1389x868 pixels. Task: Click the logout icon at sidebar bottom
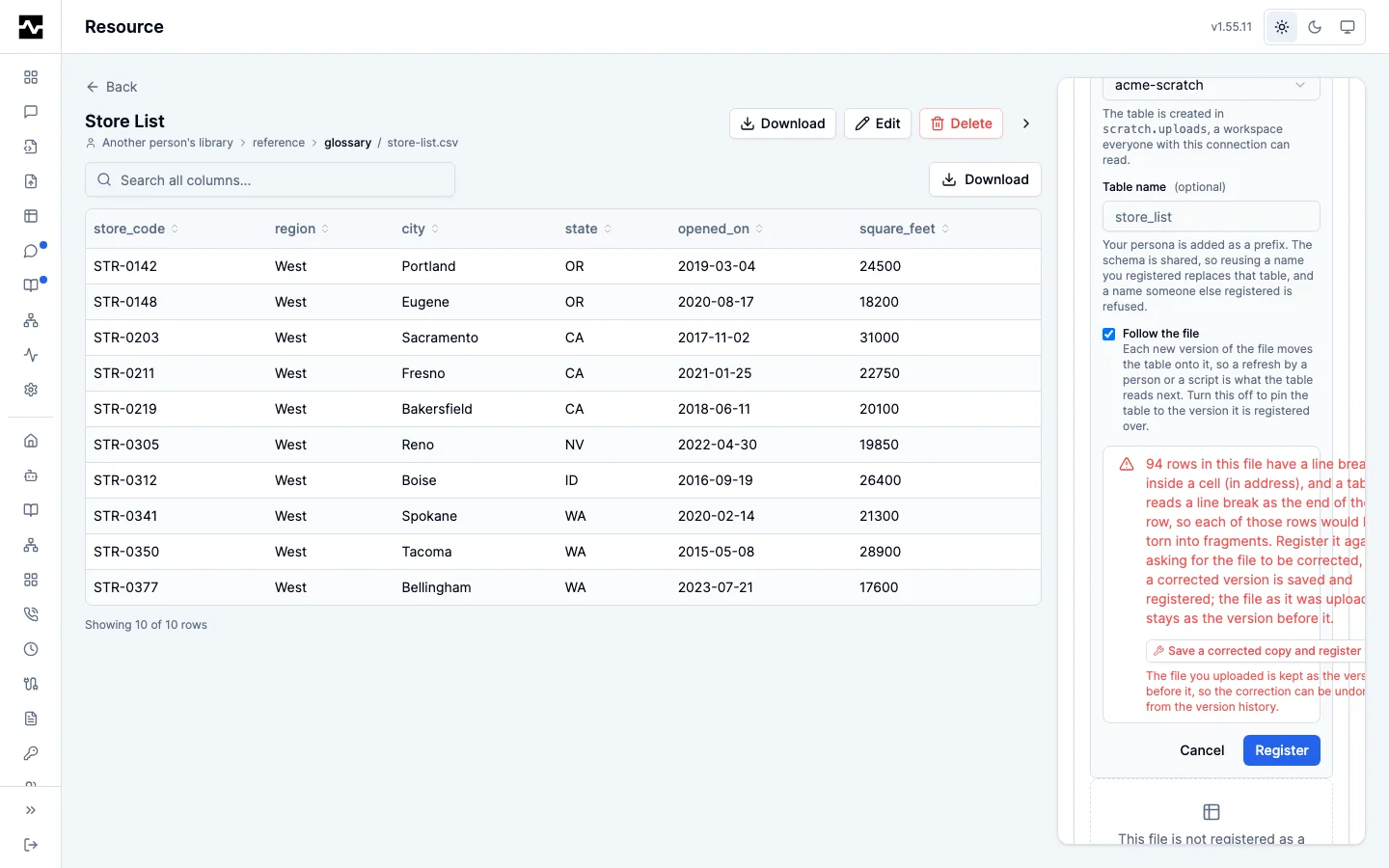(x=31, y=845)
